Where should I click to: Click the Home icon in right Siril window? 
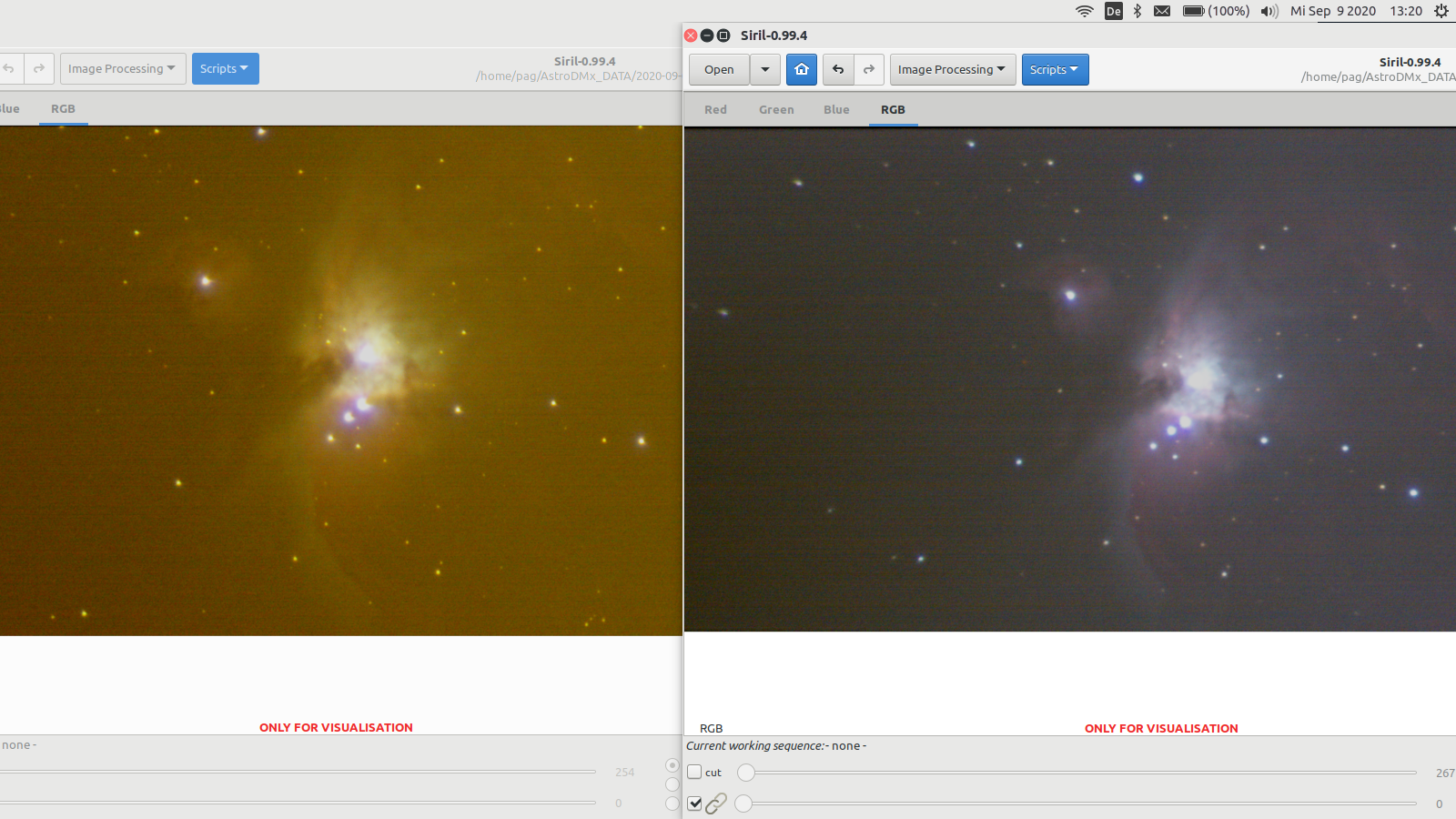pyautogui.click(x=802, y=69)
